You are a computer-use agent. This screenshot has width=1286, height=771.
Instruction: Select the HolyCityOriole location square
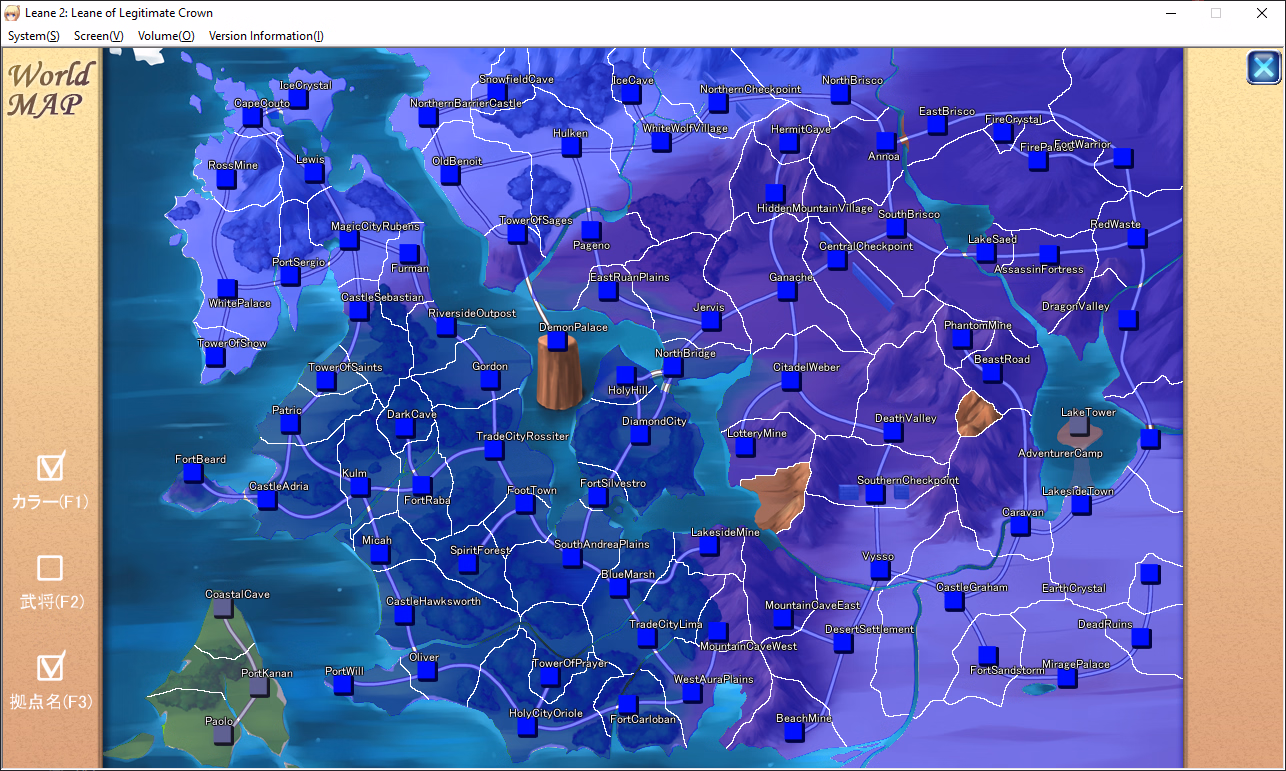[x=527, y=727]
